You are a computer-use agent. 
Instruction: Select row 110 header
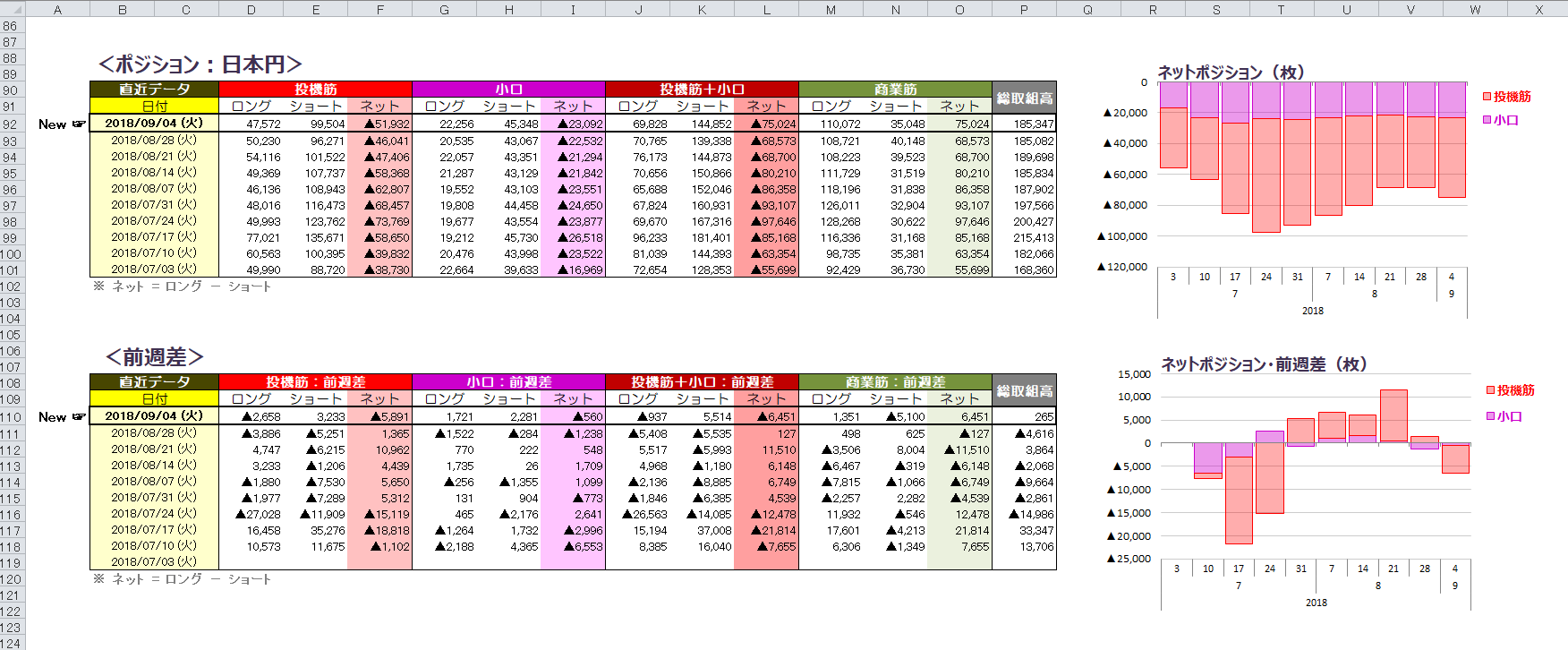click(12, 417)
